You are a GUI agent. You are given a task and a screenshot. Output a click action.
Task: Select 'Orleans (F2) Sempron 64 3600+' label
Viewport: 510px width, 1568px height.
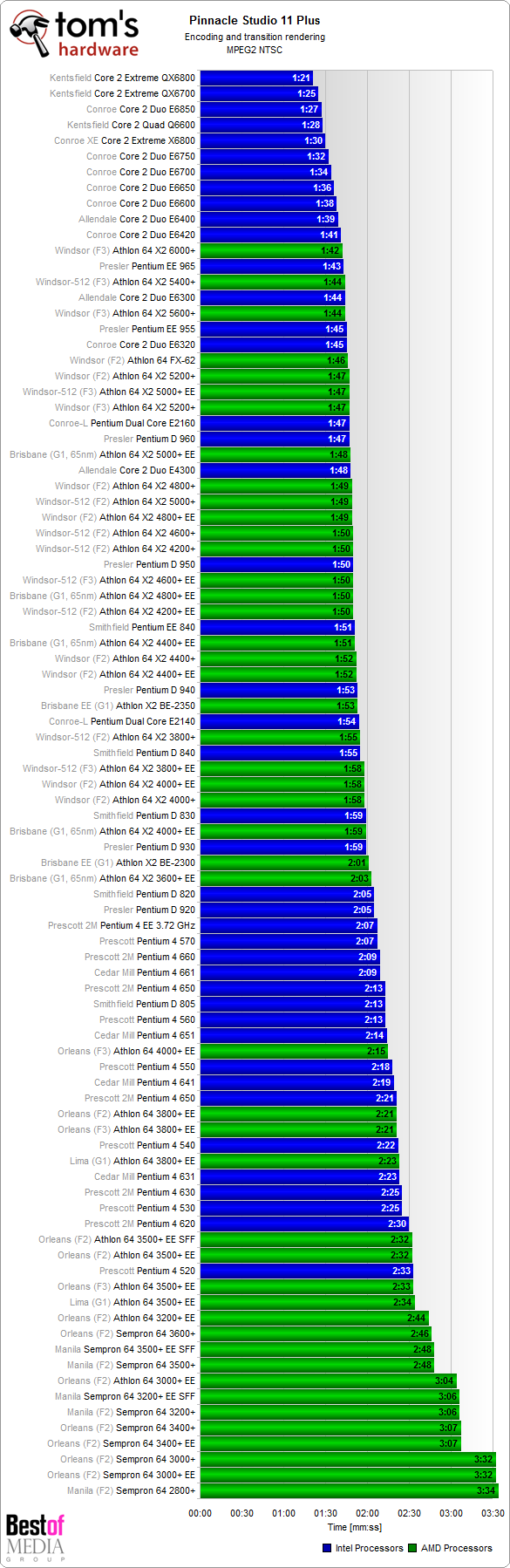pos(128,1333)
